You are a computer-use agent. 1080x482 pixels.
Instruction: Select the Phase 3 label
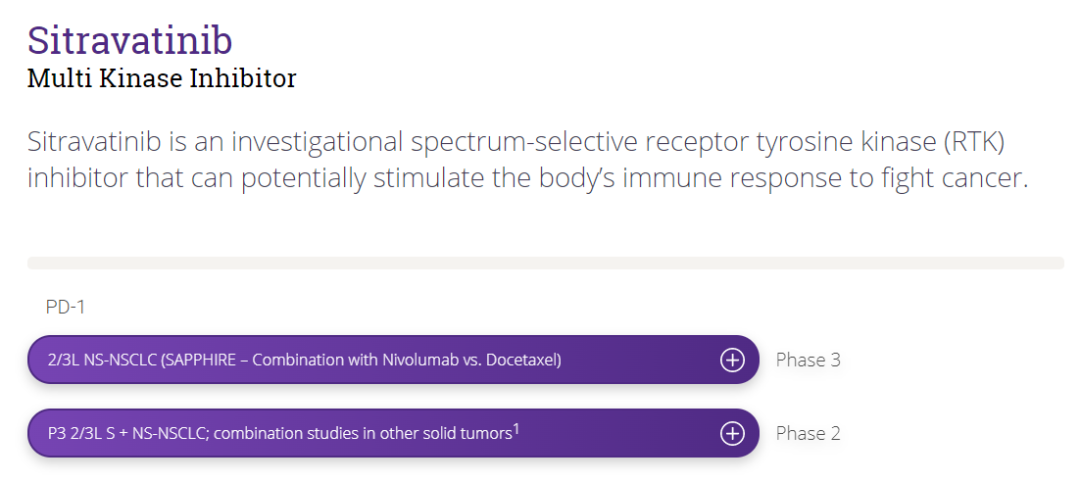(x=808, y=360)
